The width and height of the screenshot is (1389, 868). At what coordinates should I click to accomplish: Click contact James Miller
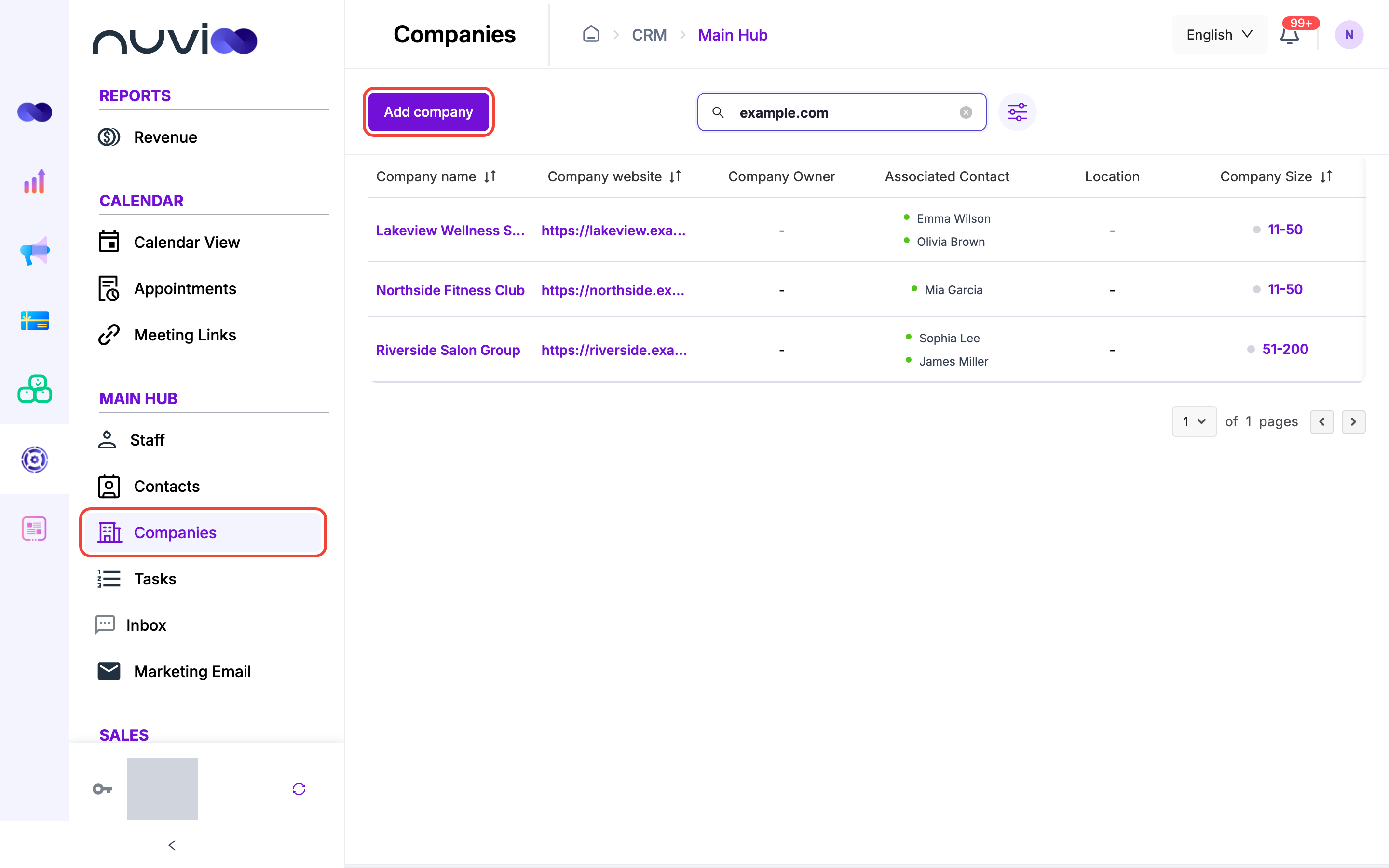pos(953,362)
